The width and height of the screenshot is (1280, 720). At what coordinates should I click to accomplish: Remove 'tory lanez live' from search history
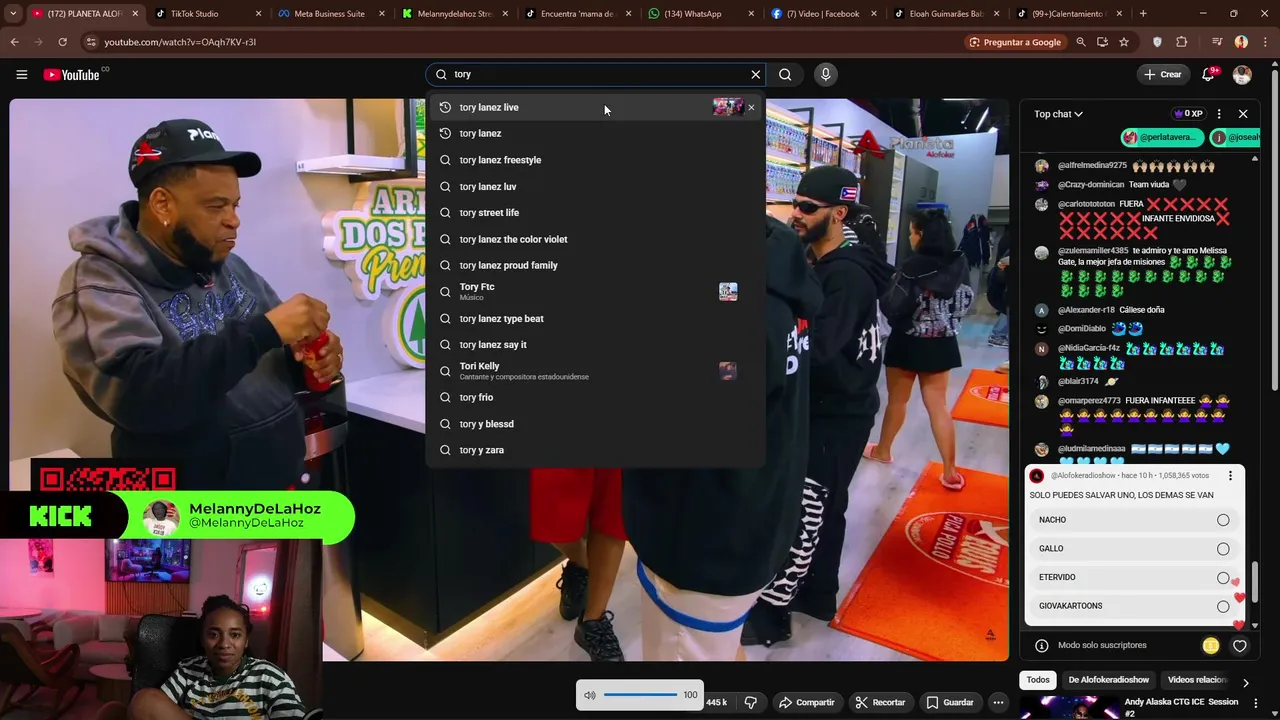pos(751,107)
